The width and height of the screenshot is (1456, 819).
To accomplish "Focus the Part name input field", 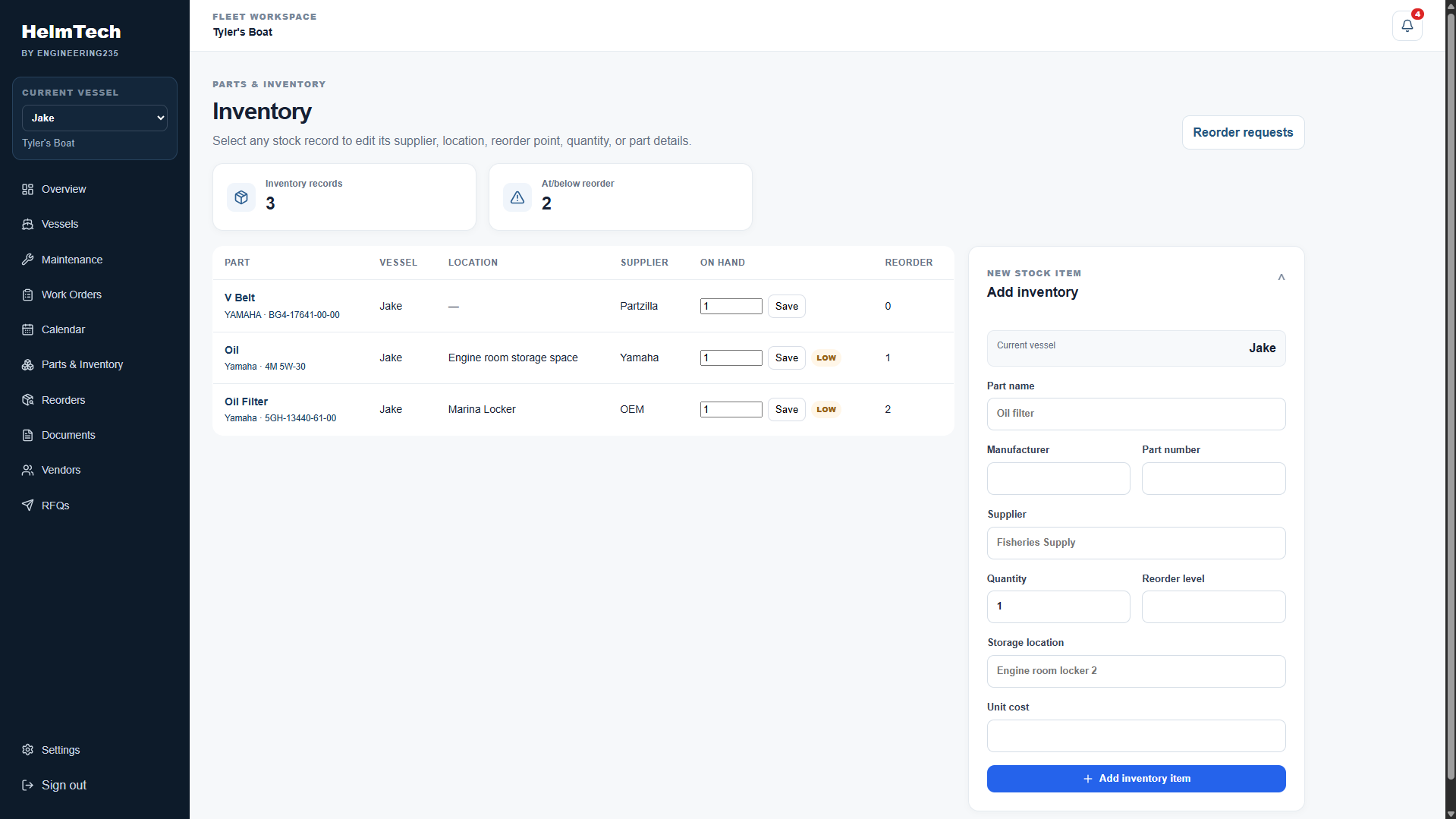I will click(x=1136, y=414).
